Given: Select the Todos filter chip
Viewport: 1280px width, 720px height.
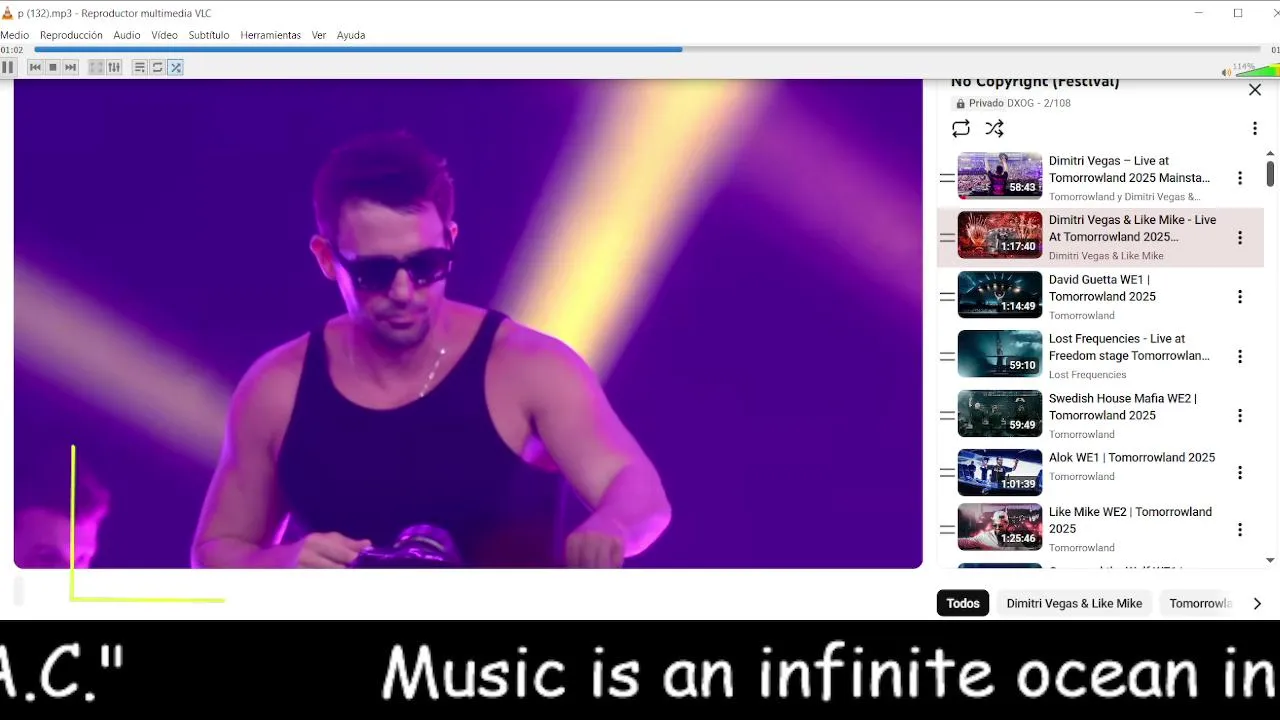Looking at the screenshot, I should click(x=963, y=603).
